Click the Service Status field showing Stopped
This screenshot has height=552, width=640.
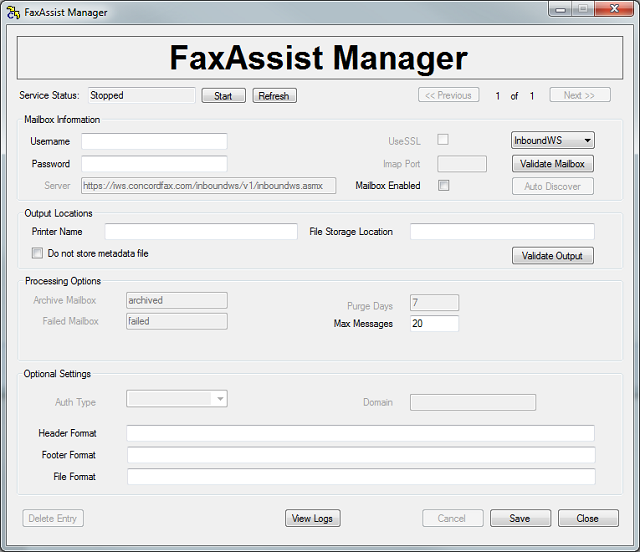pyautogui.click(x=142, y=95)
